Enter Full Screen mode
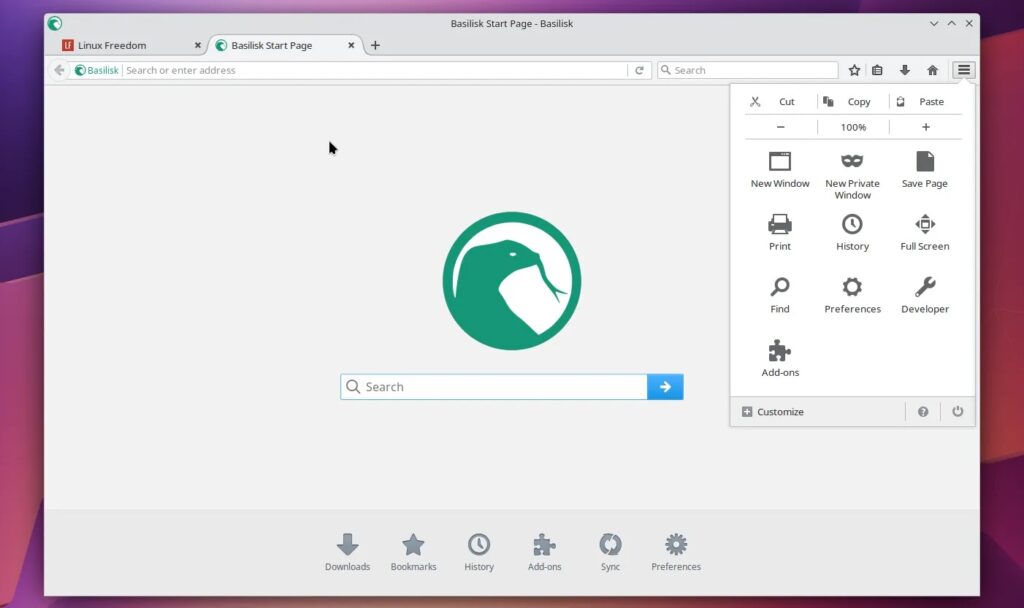Image resolution: width=1024 pixels, height=608 pixels. (924, 232)
